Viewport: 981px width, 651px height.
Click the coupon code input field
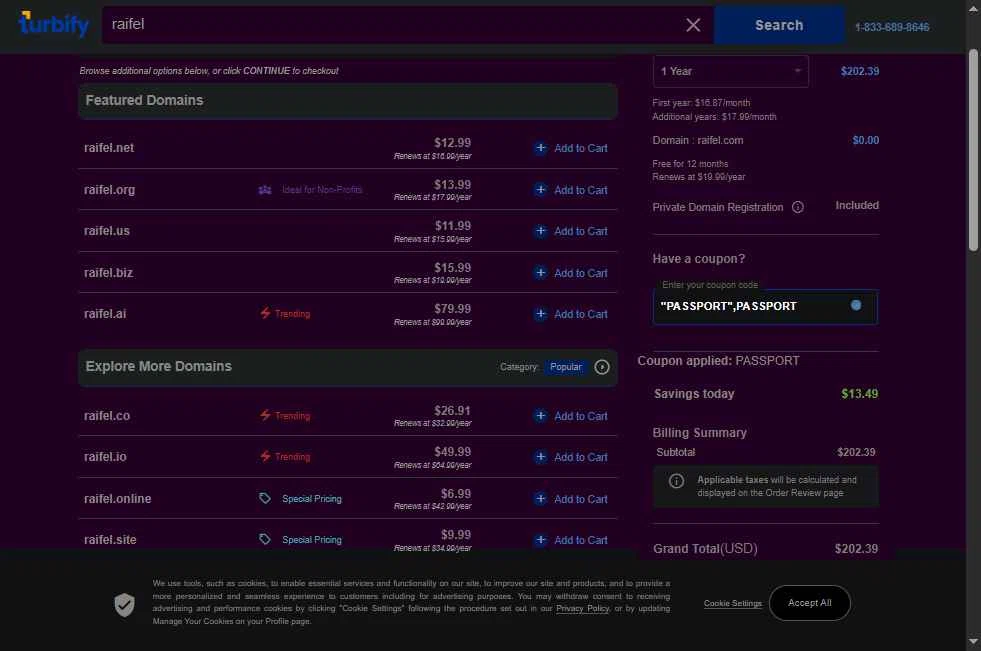[765, 306]
